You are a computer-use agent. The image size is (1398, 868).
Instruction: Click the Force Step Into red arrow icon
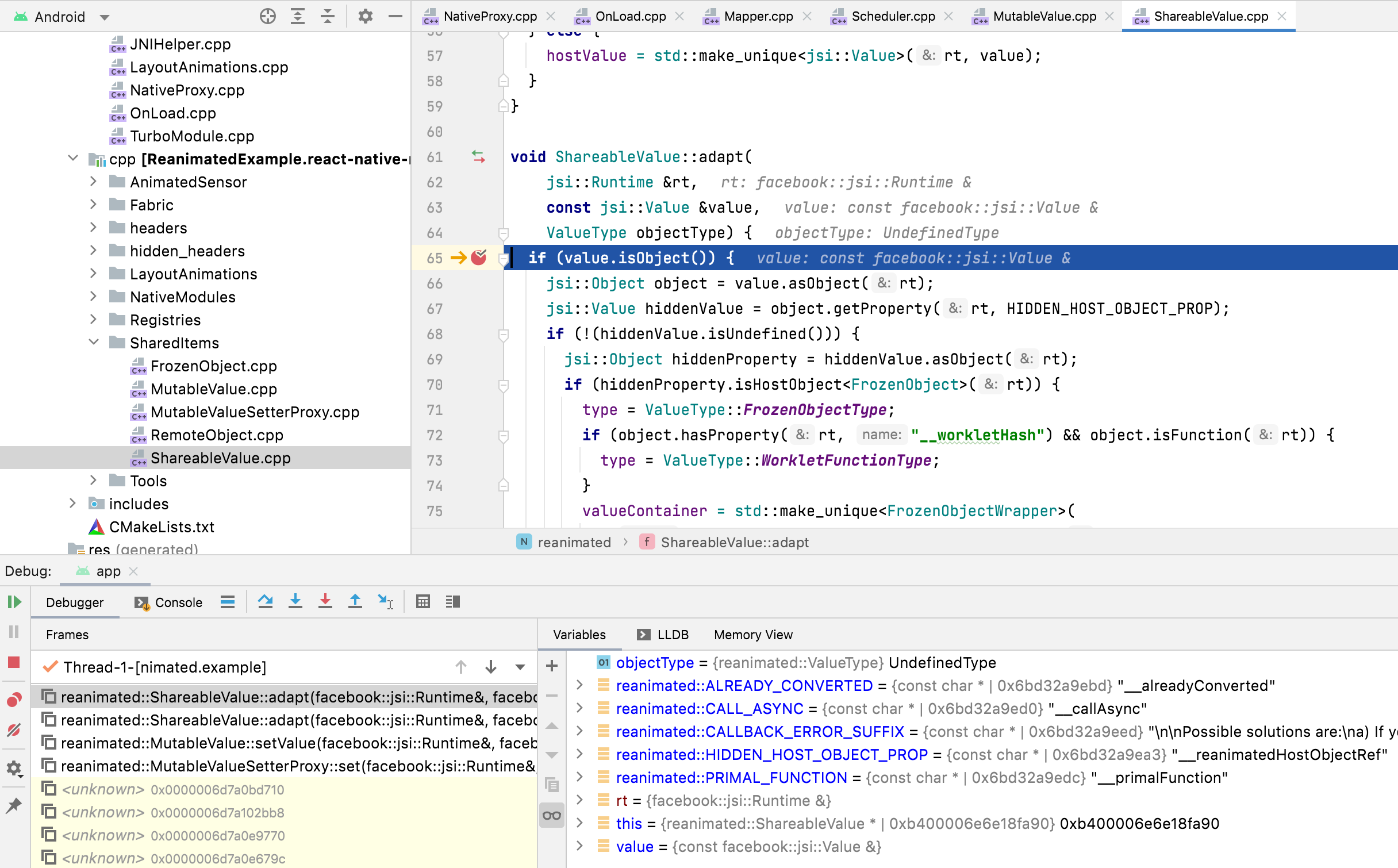click(x=325, y=602)
